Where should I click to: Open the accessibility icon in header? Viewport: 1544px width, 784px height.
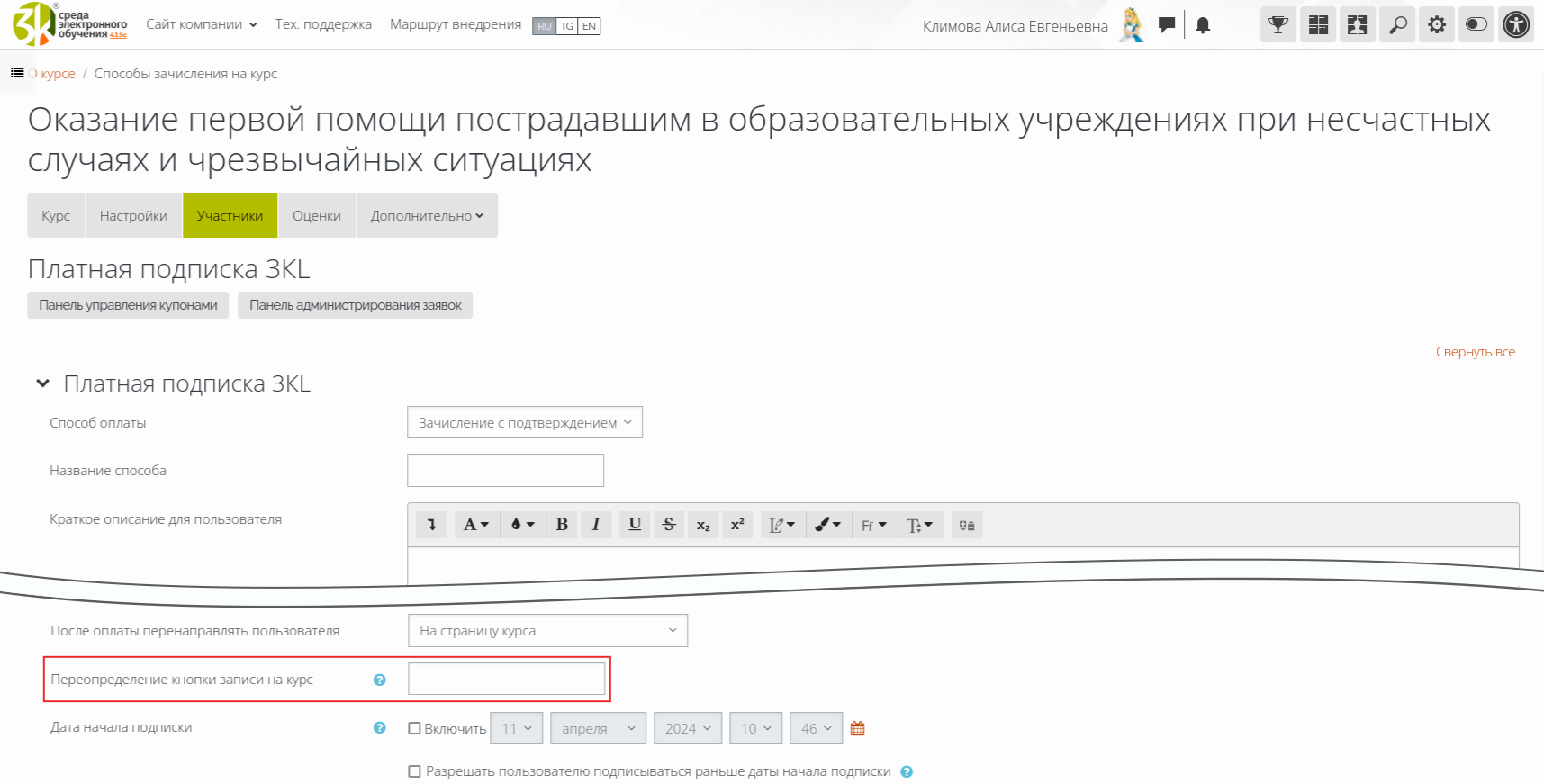tap(1516, 25)
